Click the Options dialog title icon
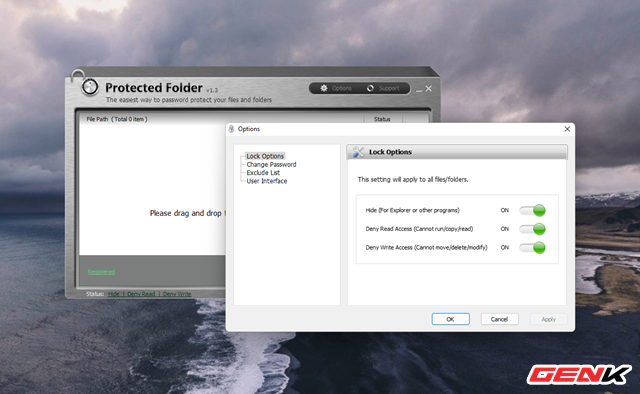This screenshot has width=640, height=394. (231, 129)
